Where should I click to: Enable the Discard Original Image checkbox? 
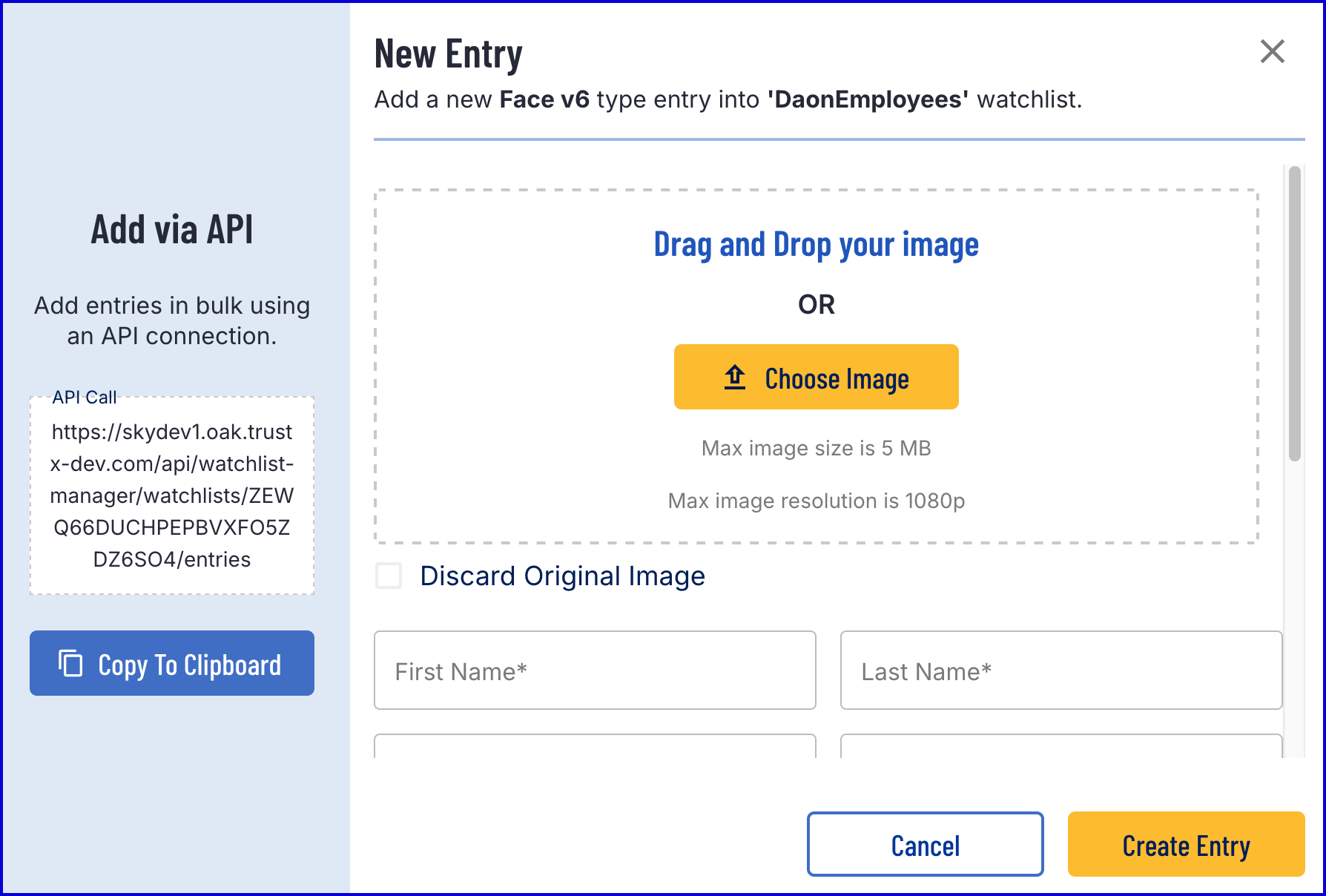[389, 576]
